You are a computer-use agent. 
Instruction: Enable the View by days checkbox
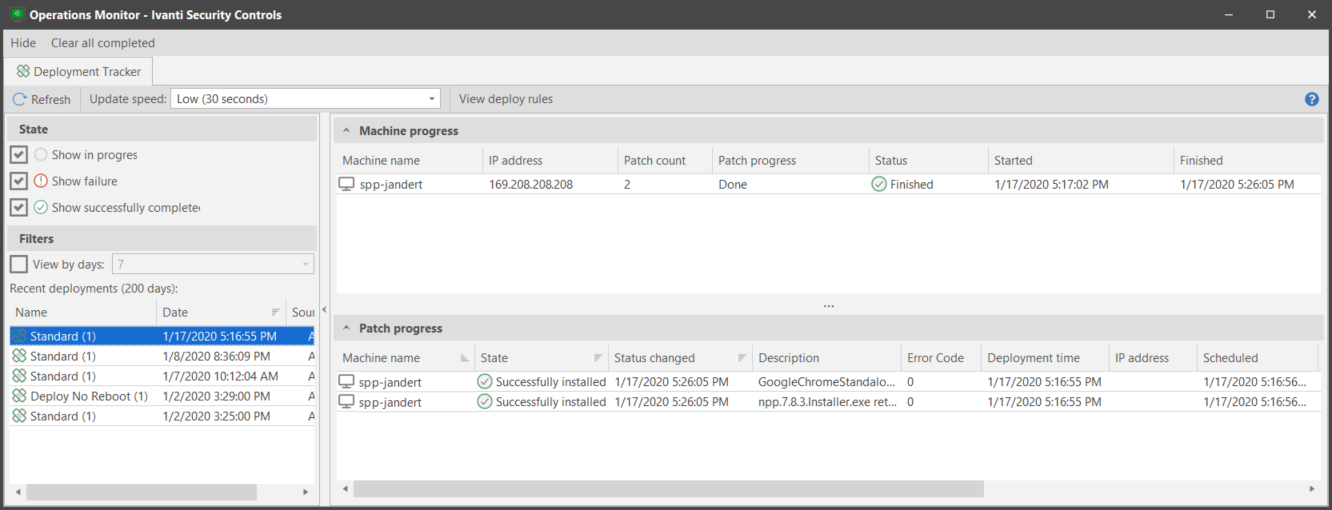coord(19,264)
